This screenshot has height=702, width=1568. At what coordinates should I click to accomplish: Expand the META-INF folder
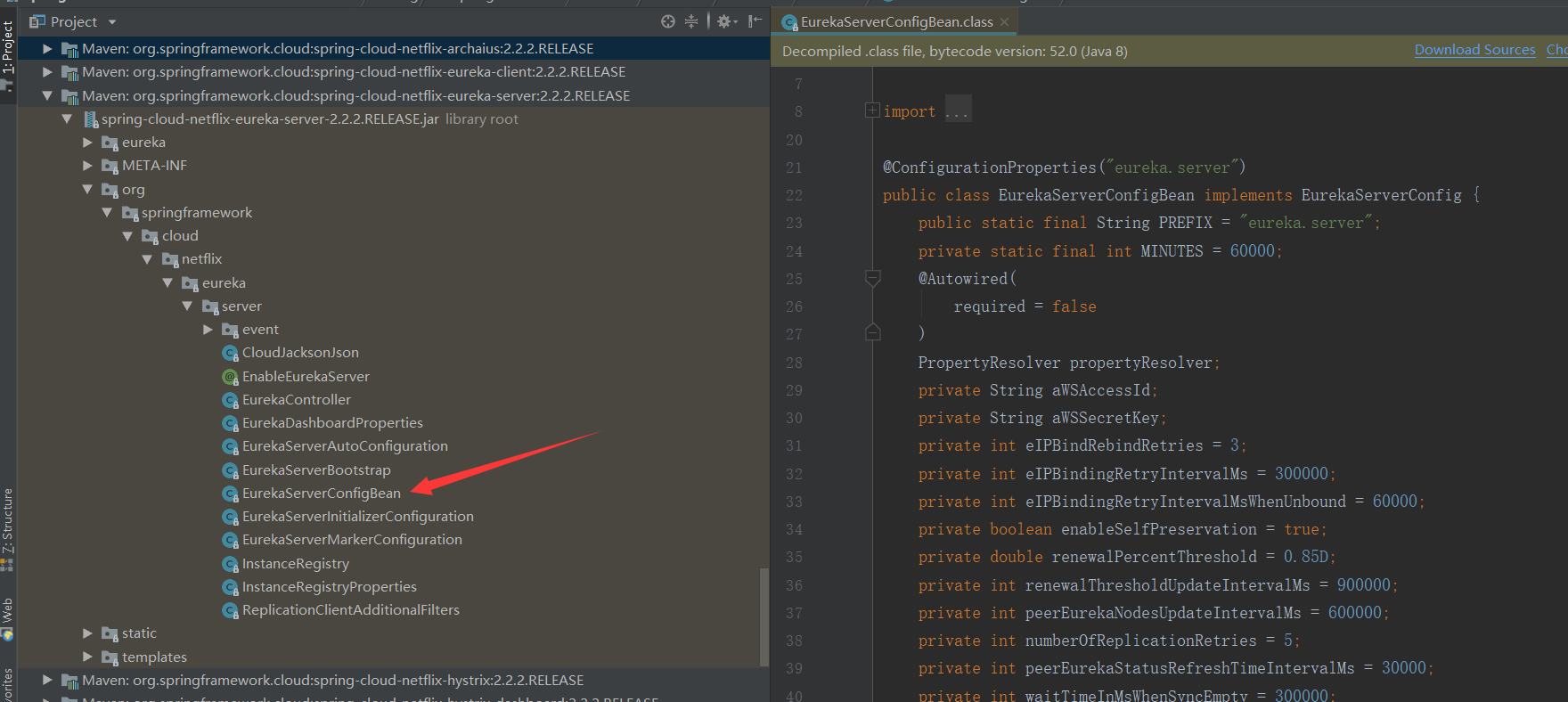(x=87, y=165)
